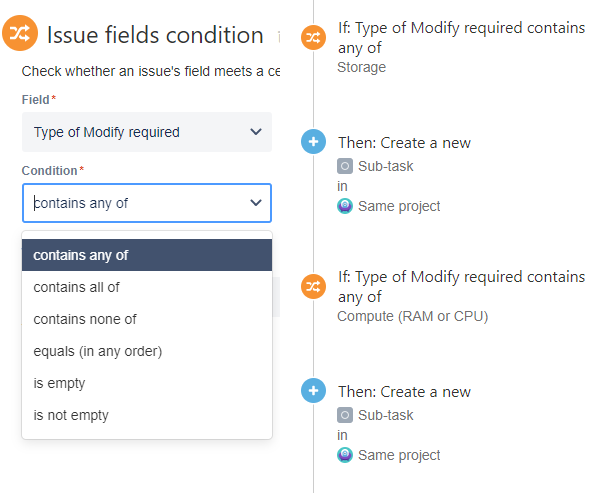Choose 'is empty' condition option
Image resolution: width=606 pixels, height=493 pixels.
click(147, 383)
